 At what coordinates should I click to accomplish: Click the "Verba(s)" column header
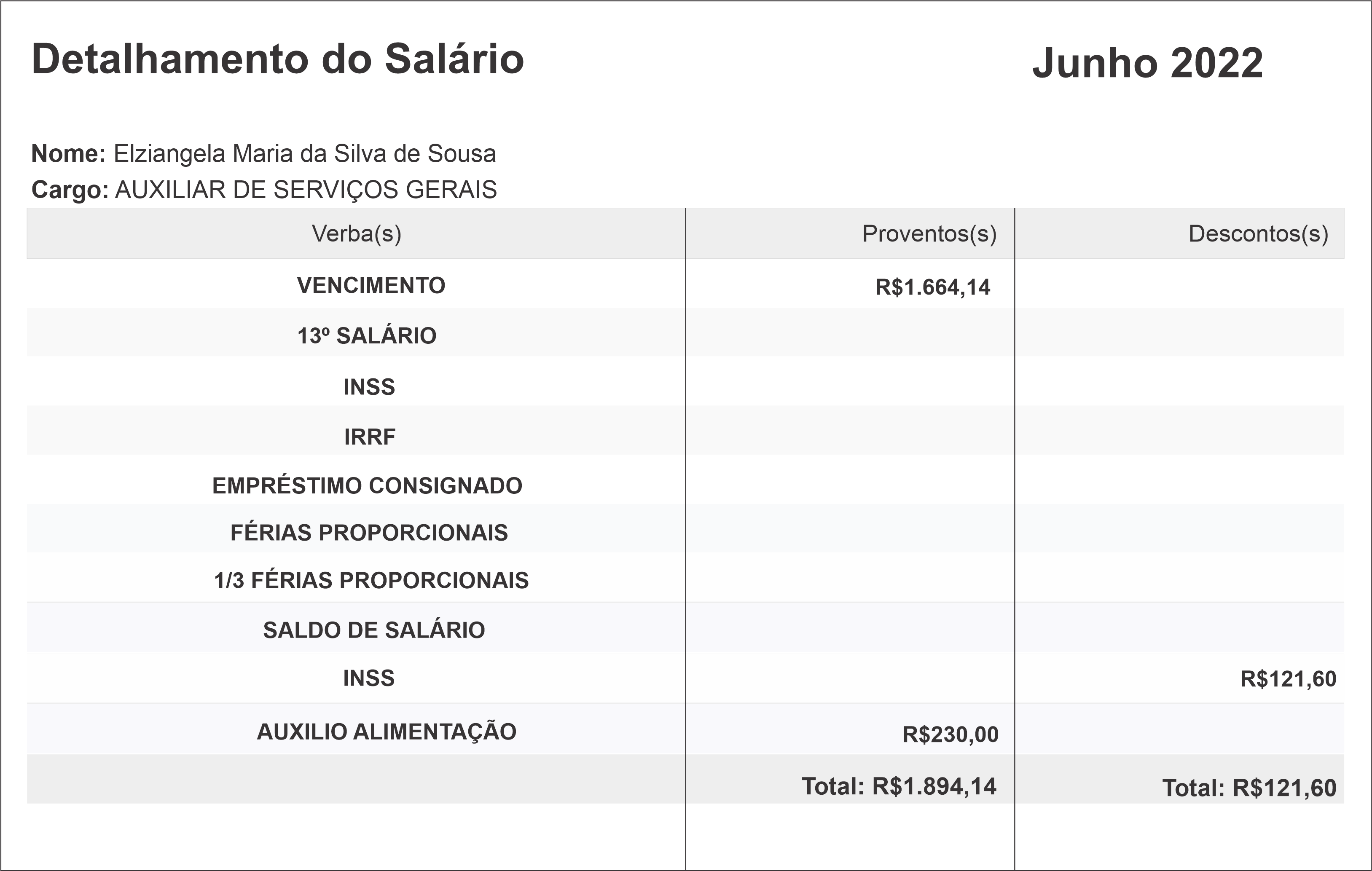356,233
